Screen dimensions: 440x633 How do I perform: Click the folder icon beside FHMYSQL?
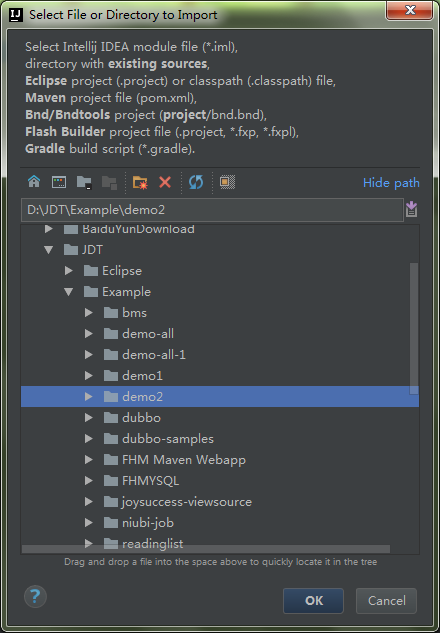(111, 480)
